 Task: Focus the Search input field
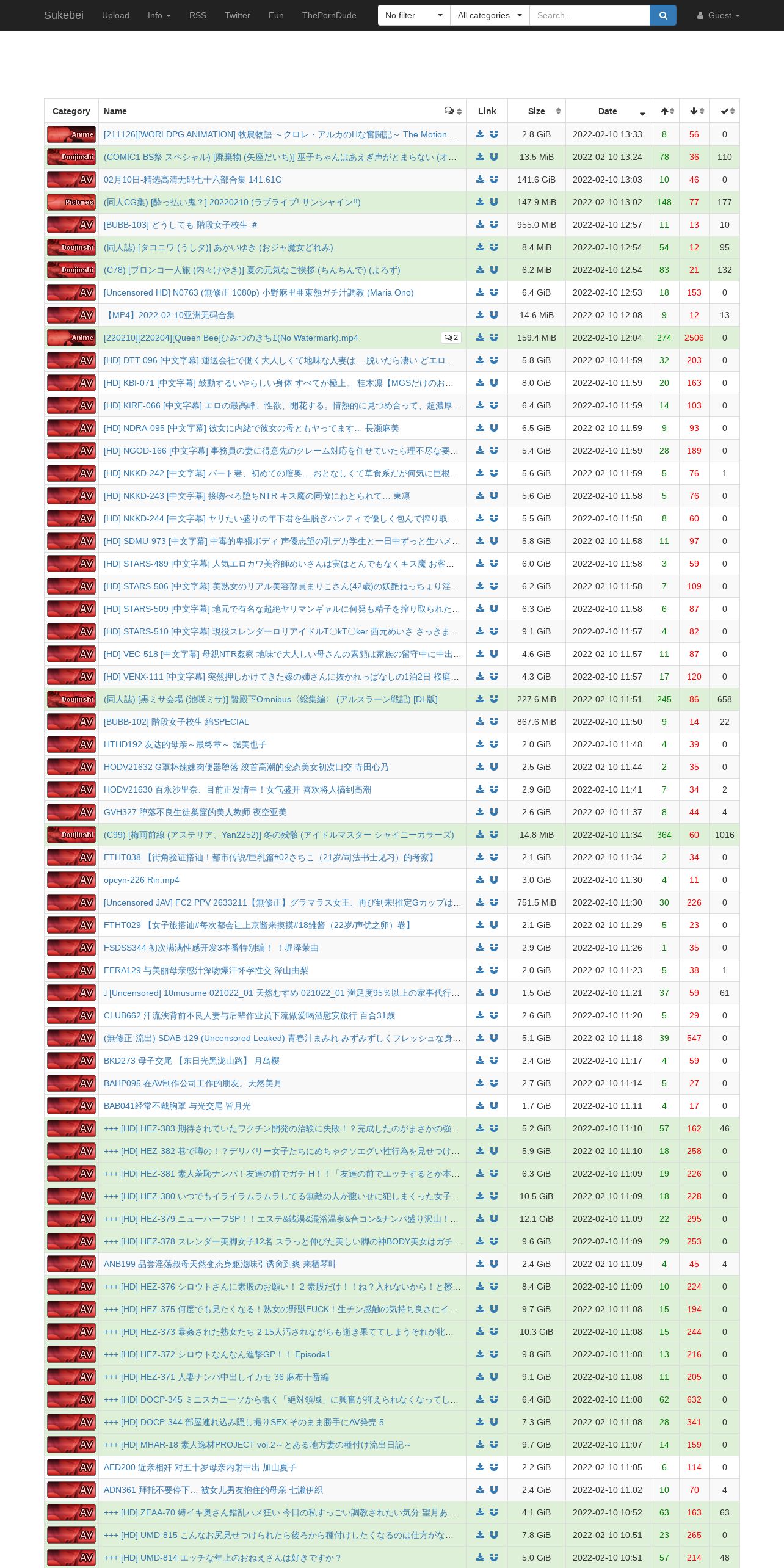[589, 15]
